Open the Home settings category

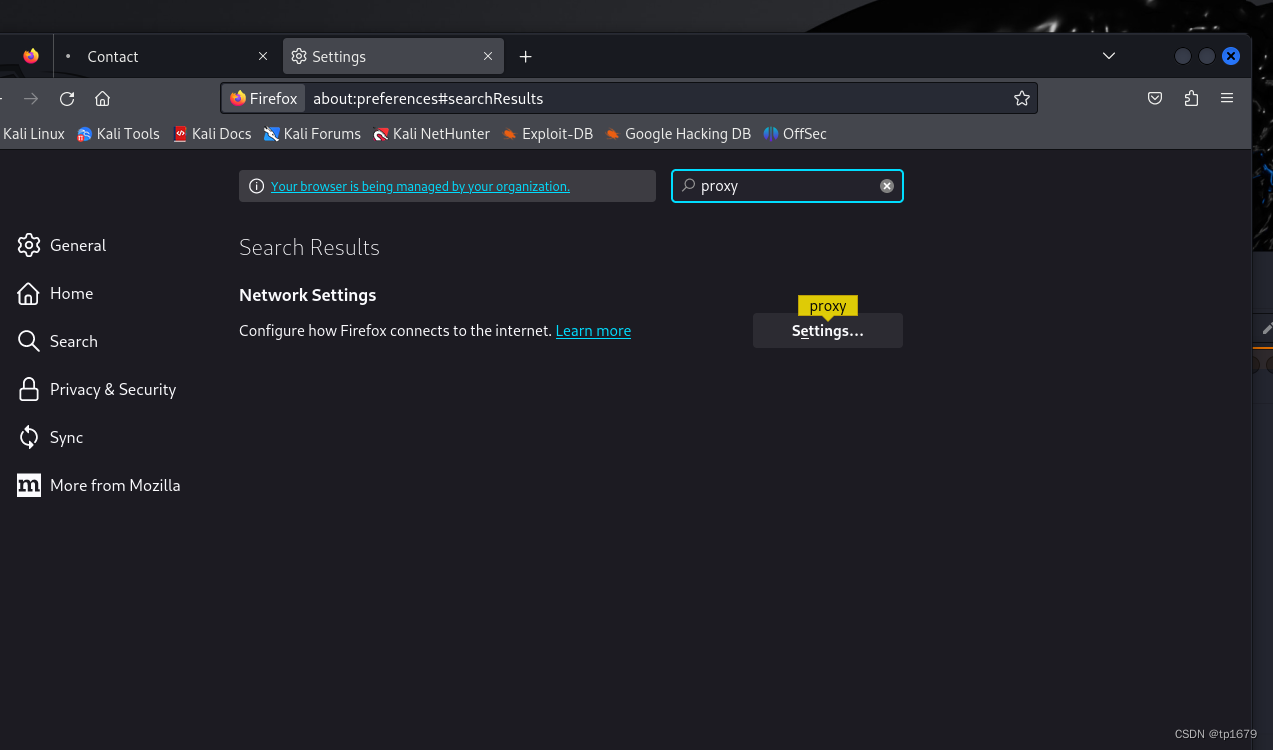tap(56, 293)
